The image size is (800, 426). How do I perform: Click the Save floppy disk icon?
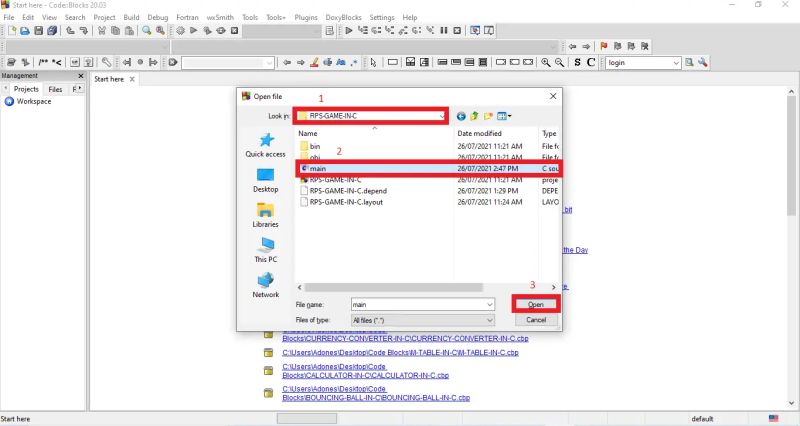[x=38, y=31]
